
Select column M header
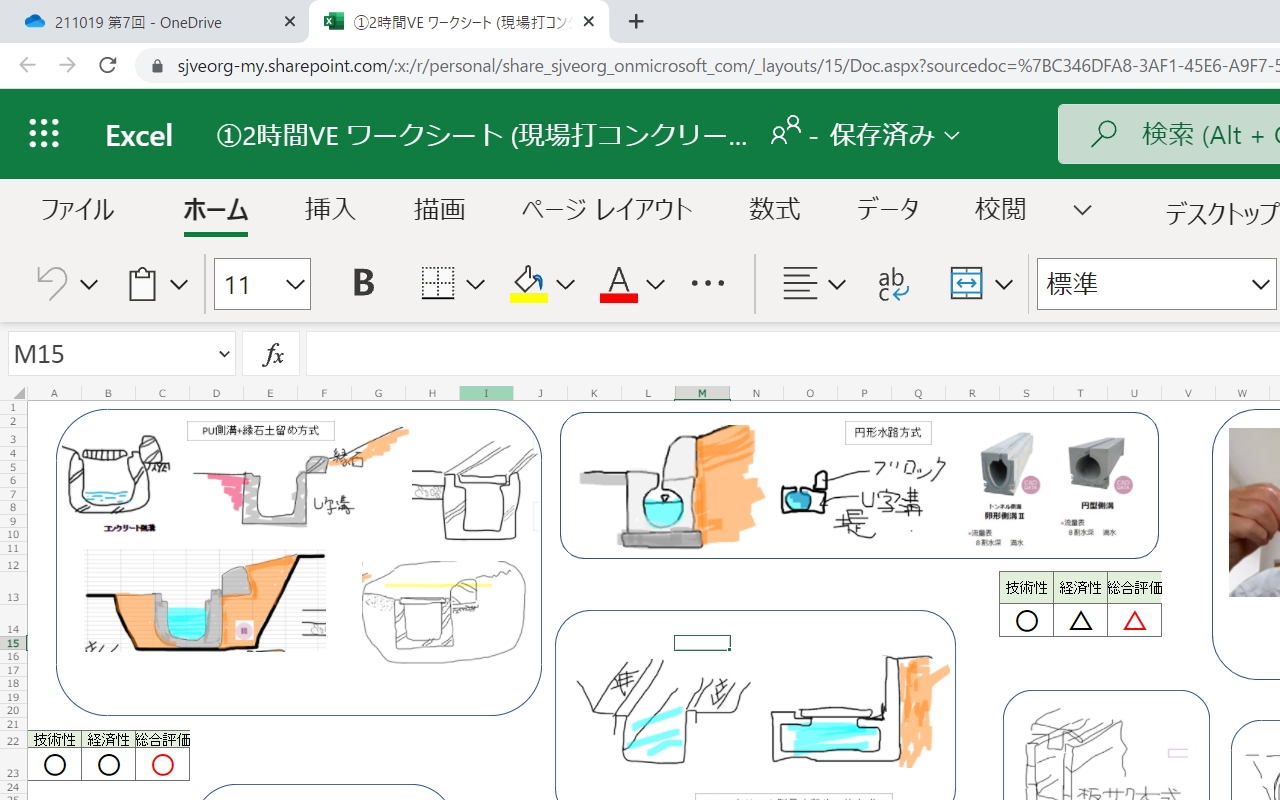tap(702, 393)
